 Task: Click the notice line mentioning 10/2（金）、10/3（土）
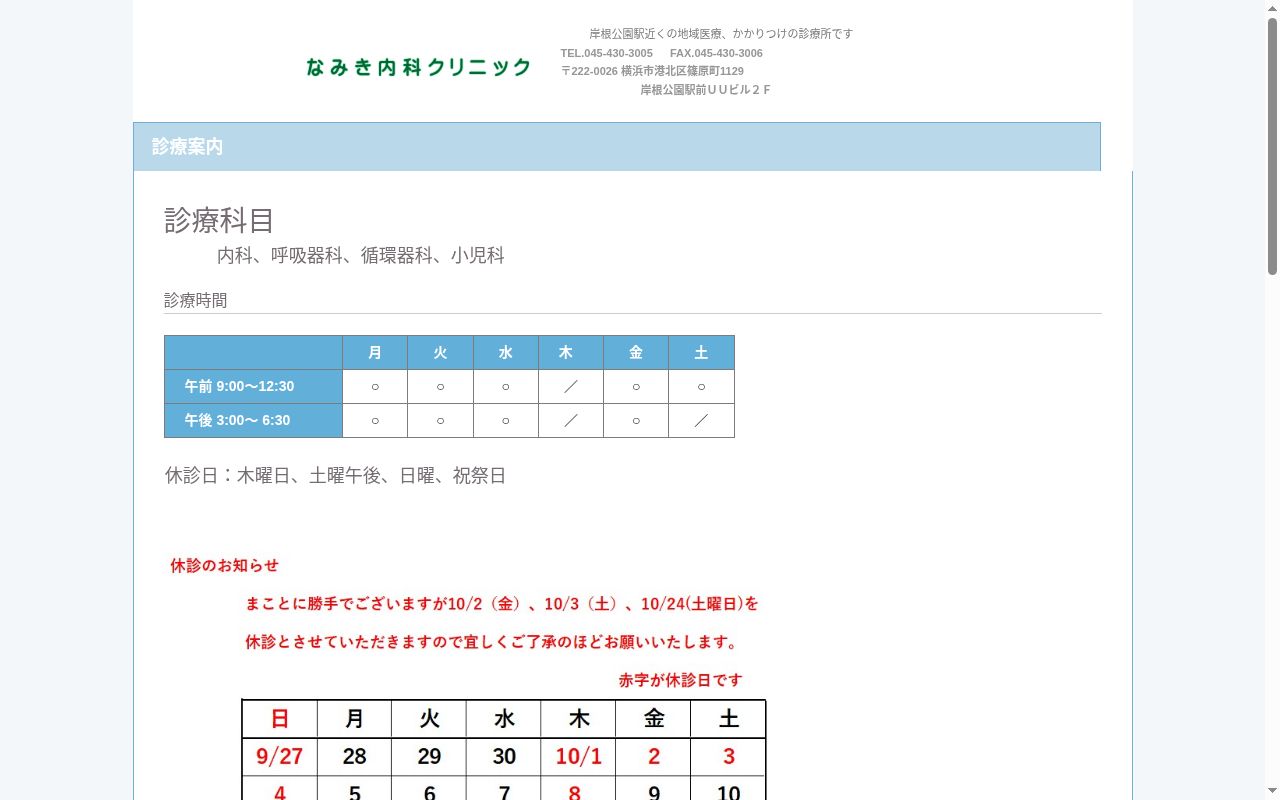pyautogui.click(x=502, y=604)
